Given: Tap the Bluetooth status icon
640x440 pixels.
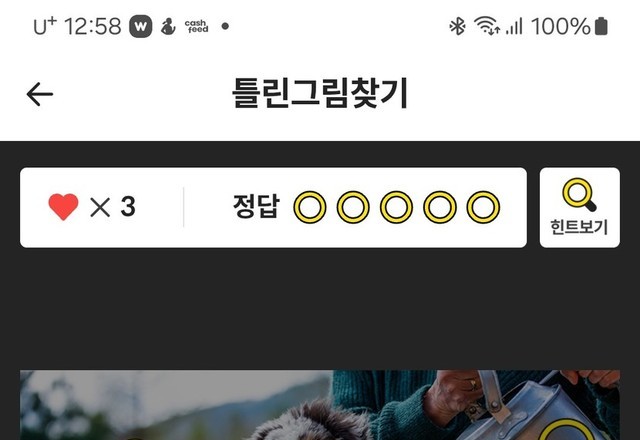Looking at the screenshot, I should [457, 27].
